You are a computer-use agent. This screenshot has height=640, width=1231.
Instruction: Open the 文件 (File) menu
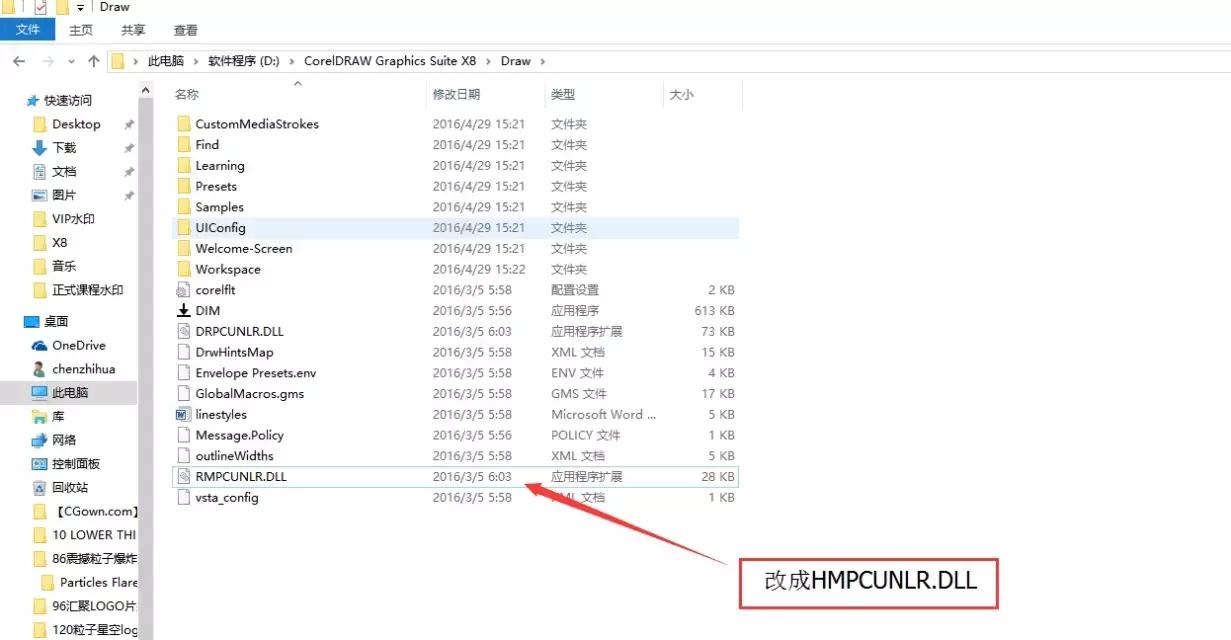[28, 29]
